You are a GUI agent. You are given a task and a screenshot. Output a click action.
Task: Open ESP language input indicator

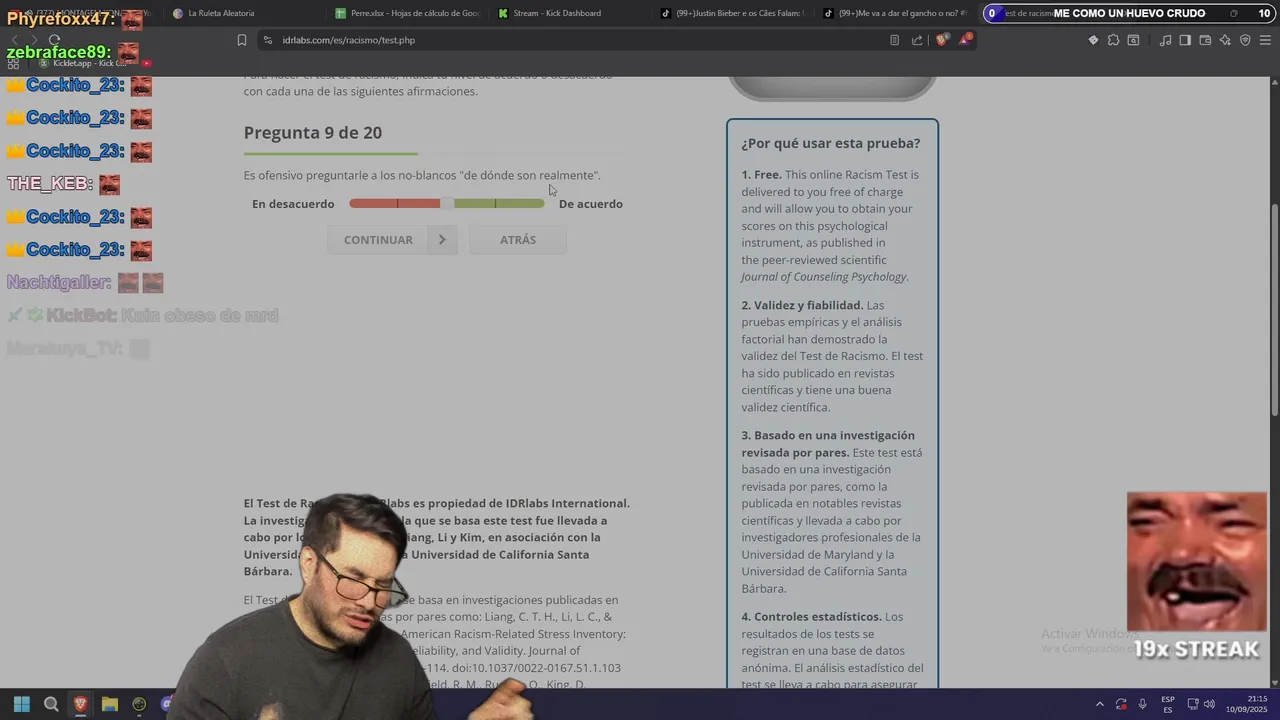tap(1168, 704)
